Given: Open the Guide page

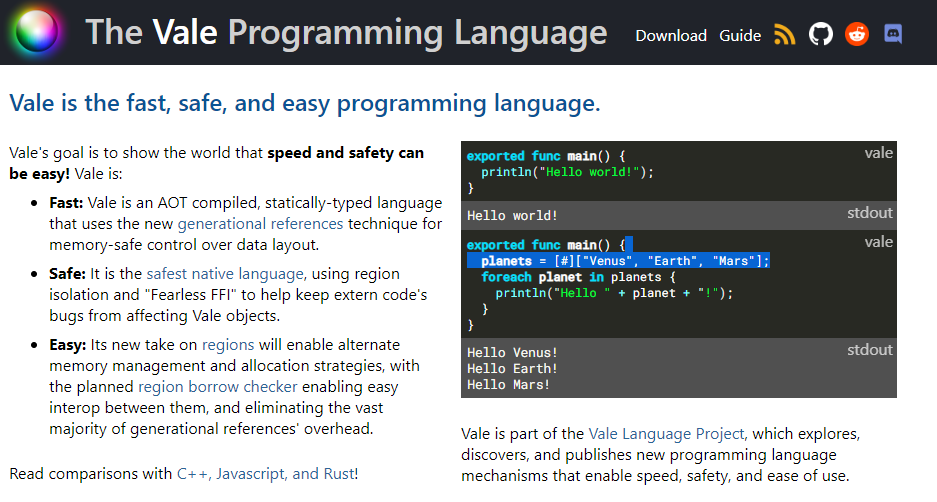Looking at the screenshot, I should pos(740,36).
